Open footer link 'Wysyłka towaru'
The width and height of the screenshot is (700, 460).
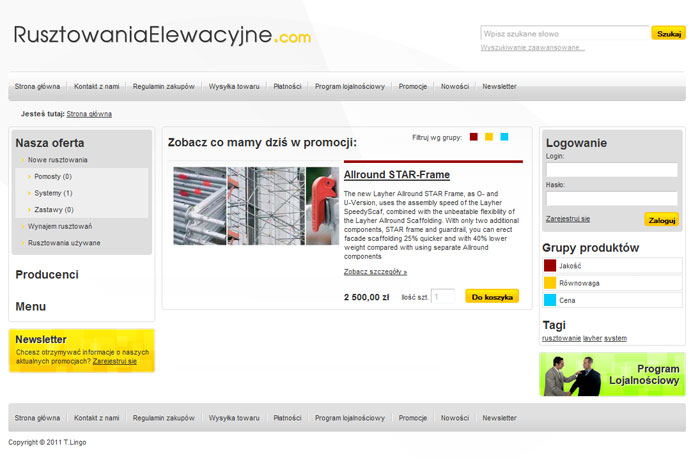click(234, 418)
